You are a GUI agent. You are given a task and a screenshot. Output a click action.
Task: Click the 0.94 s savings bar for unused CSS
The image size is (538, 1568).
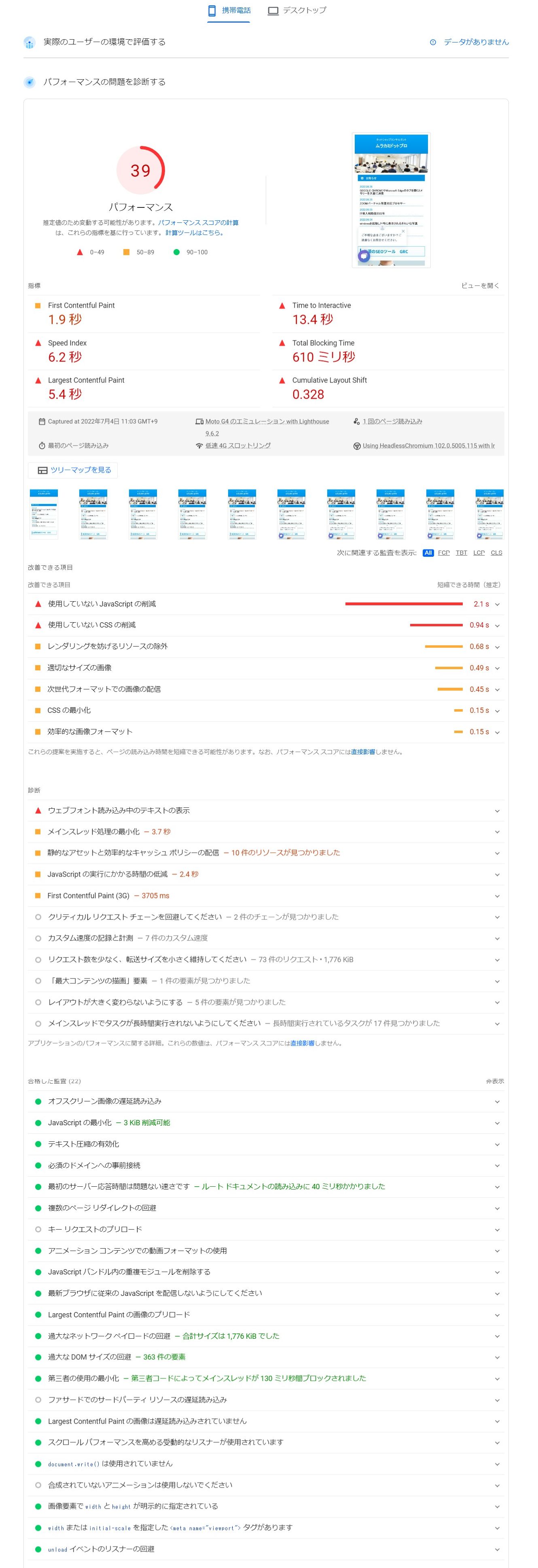(x=436, y=625)
